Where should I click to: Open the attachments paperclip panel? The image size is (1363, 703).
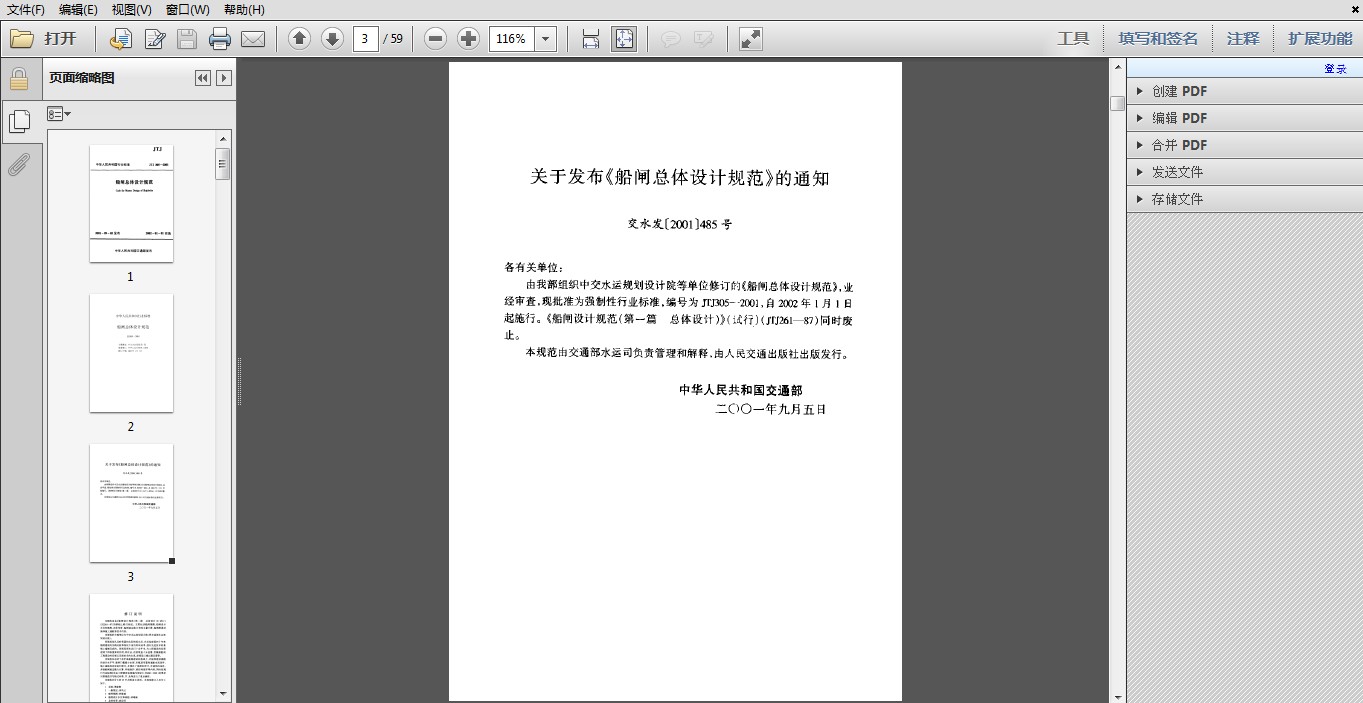click(18, 165)
